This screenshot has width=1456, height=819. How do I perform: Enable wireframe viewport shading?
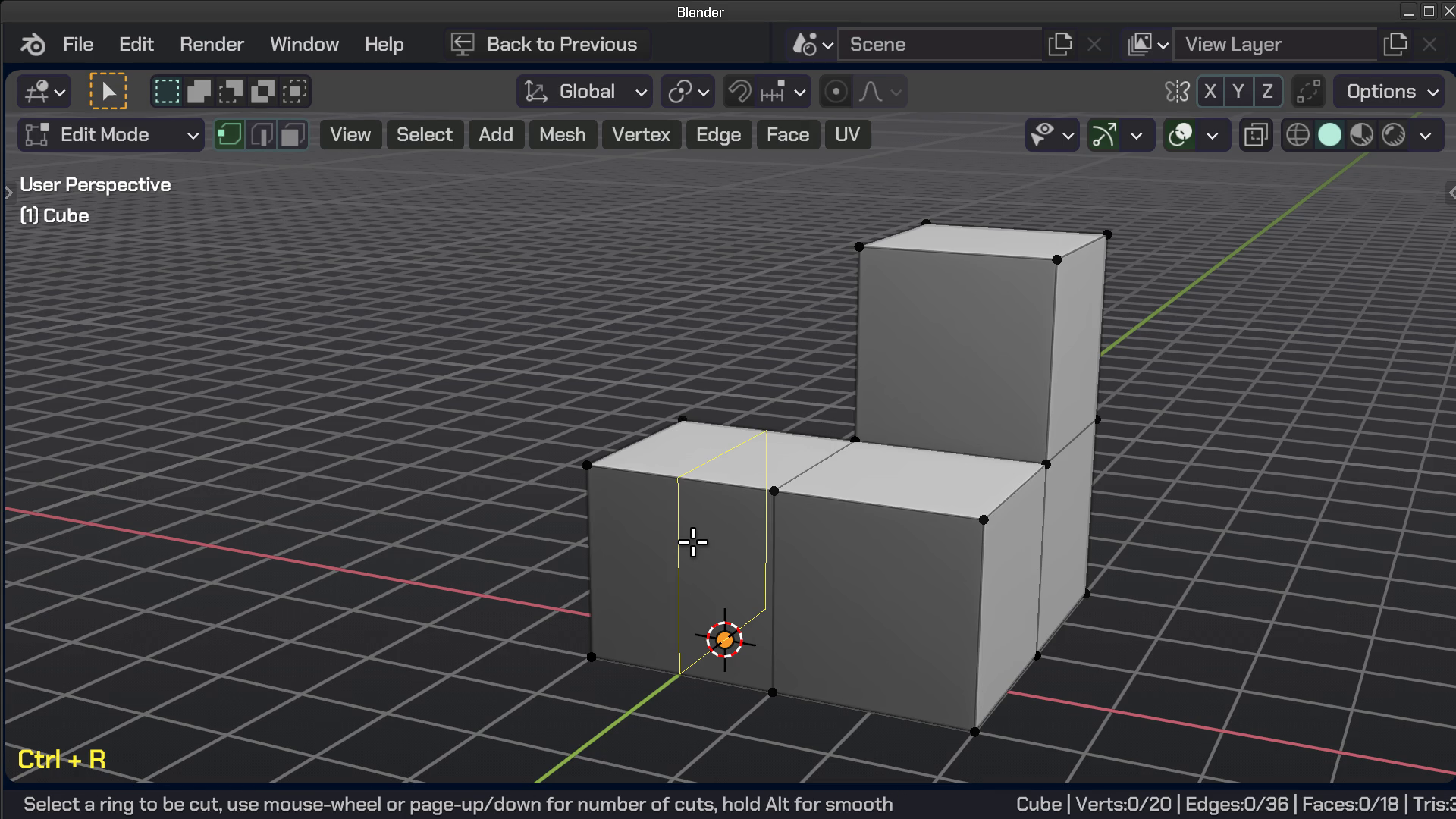pyautogui.click(x=1298, y=135)
